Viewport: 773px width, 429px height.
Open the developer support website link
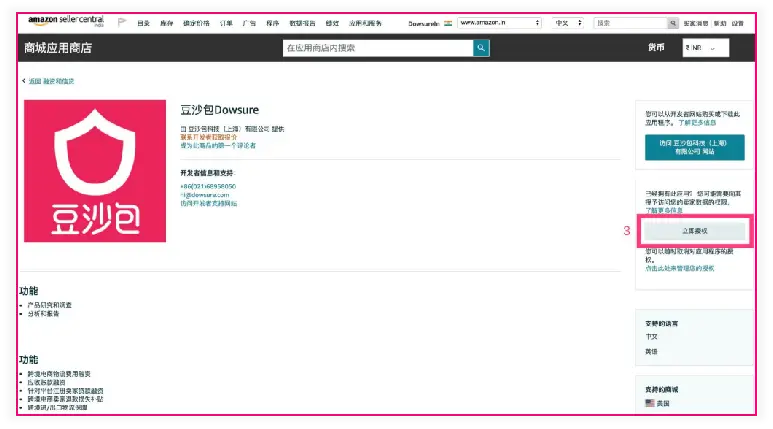209,203
